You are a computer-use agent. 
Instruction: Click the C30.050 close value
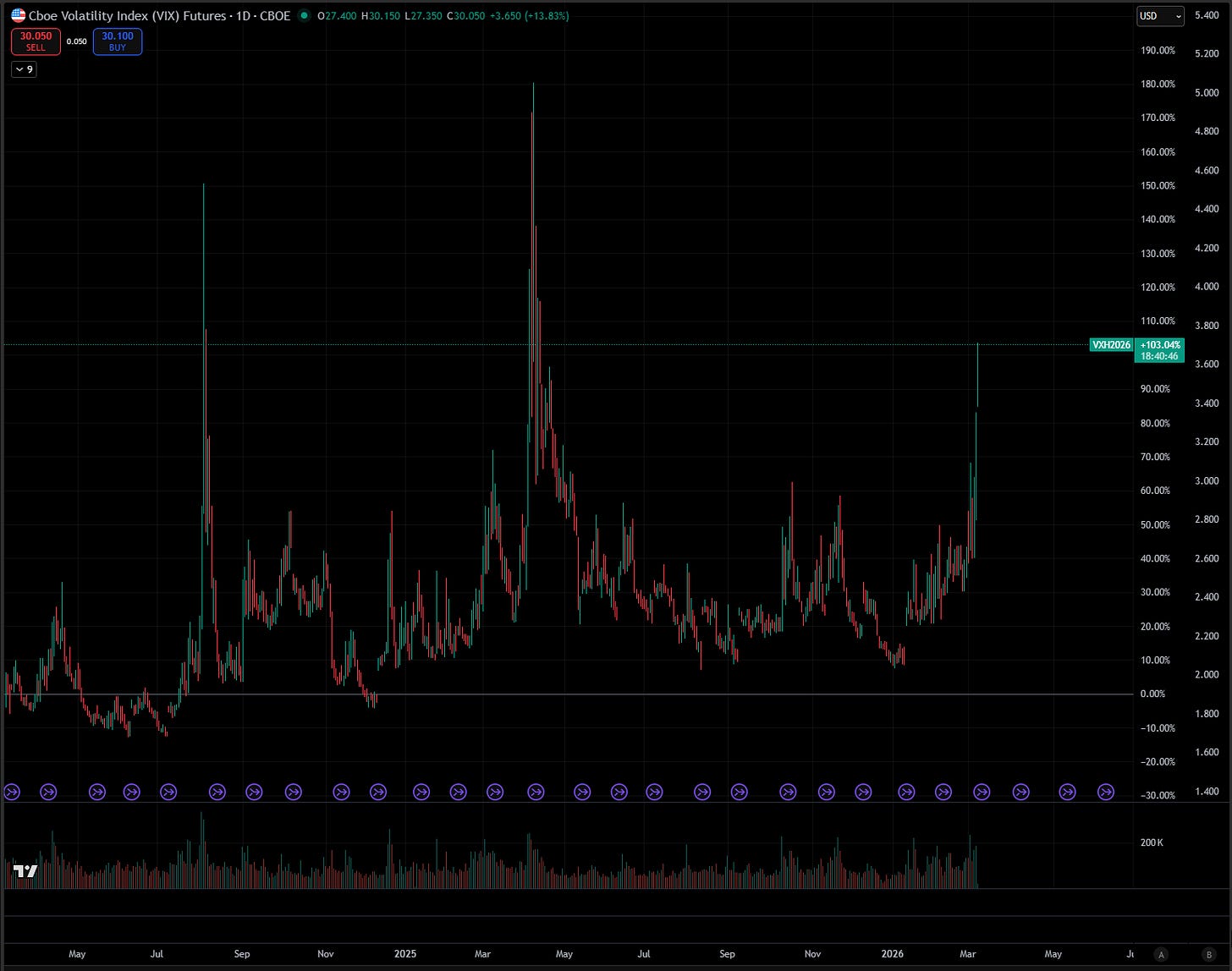466,16
